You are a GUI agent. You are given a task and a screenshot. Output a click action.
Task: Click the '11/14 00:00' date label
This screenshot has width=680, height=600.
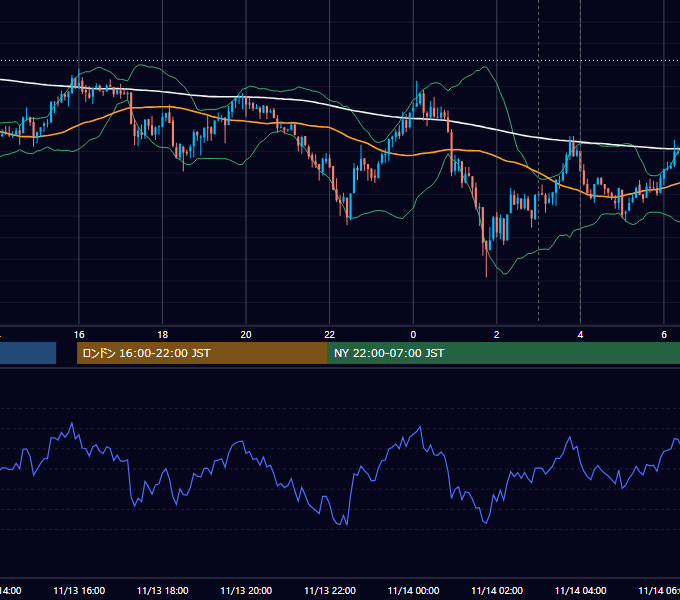point(413,591)
